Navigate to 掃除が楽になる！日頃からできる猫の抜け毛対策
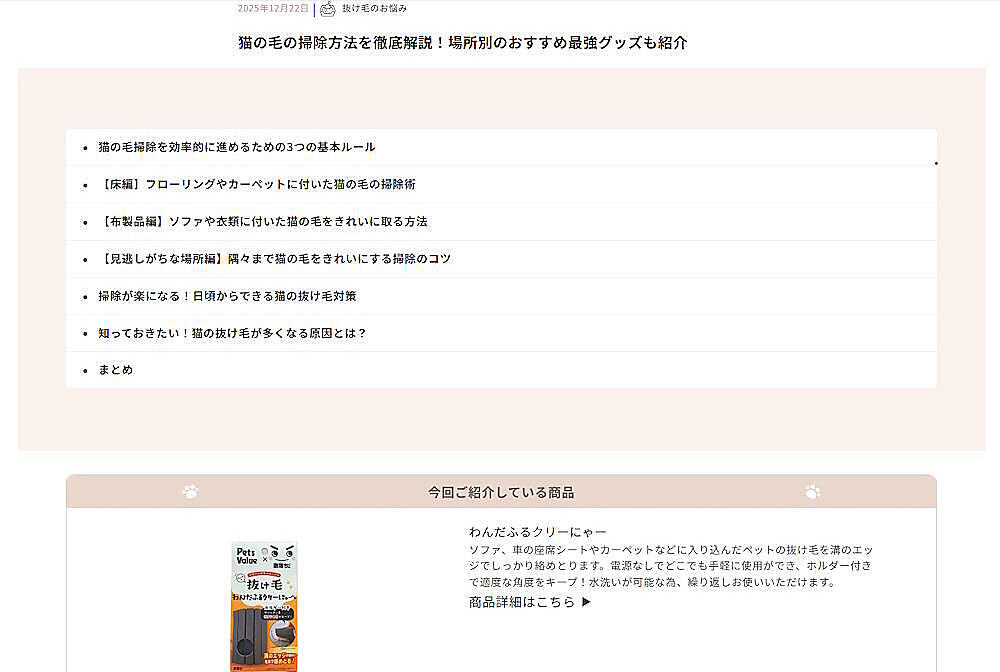The width and height of the screenshot is (1000, 672). [227, 296]
